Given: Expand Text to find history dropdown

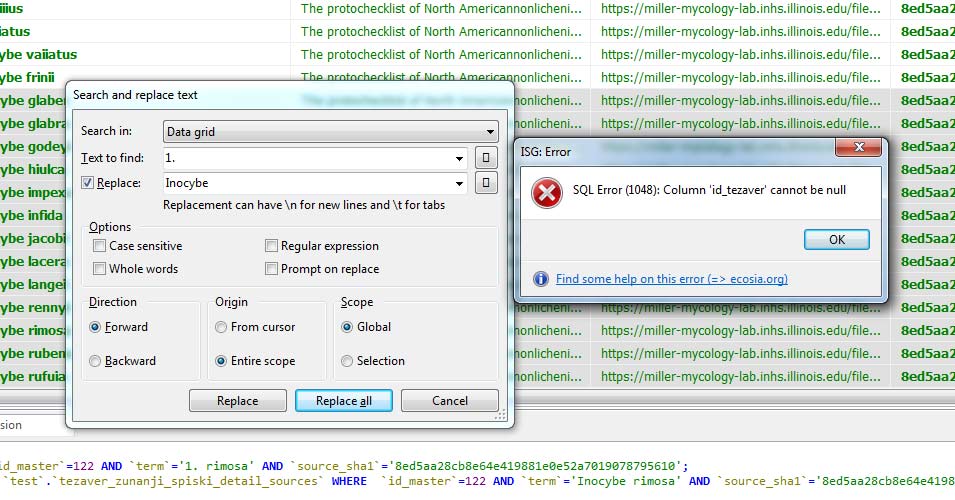Looking at the screenshot, I should tap(459, 158).
